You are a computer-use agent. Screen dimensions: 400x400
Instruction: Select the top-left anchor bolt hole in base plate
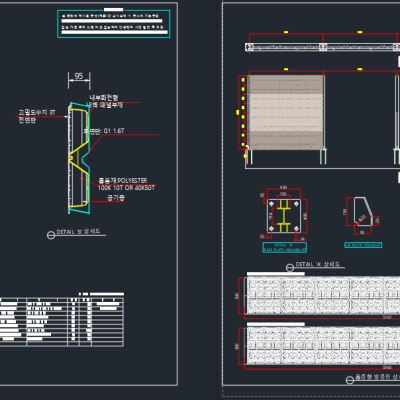(271, 204)
